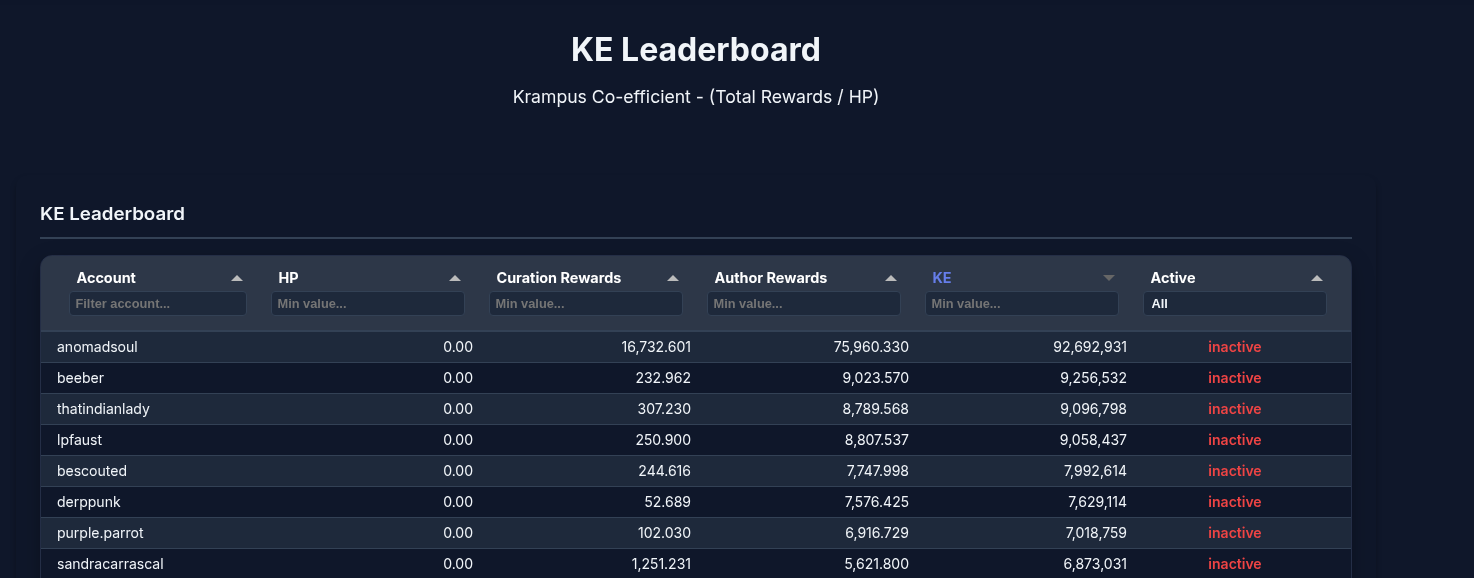Screen dimensions: 1474x578
Task: Click the Curation Rewards sort arrow
Action: click(673, 278)
